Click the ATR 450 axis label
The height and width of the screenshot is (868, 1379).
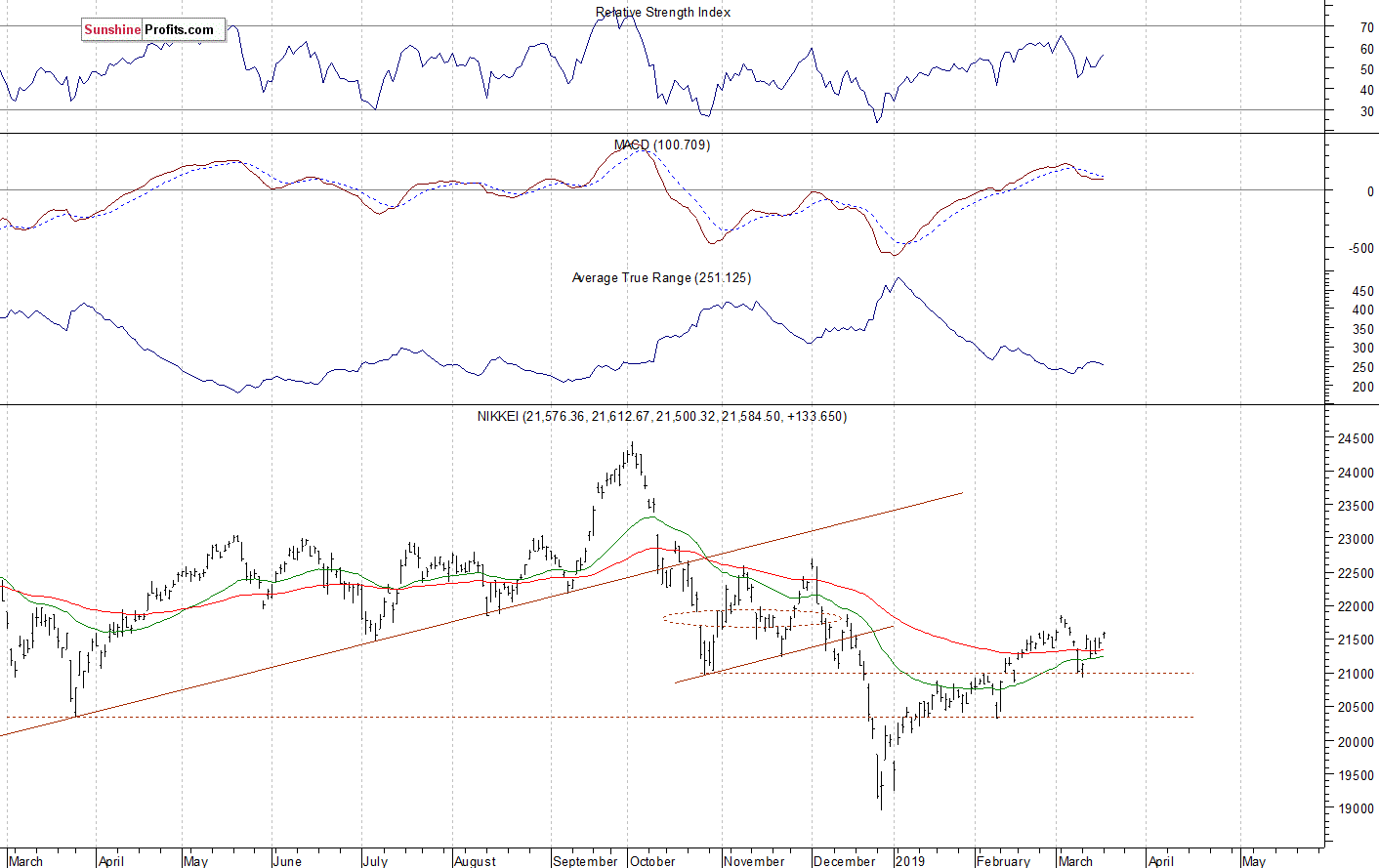coord(1363,292)
